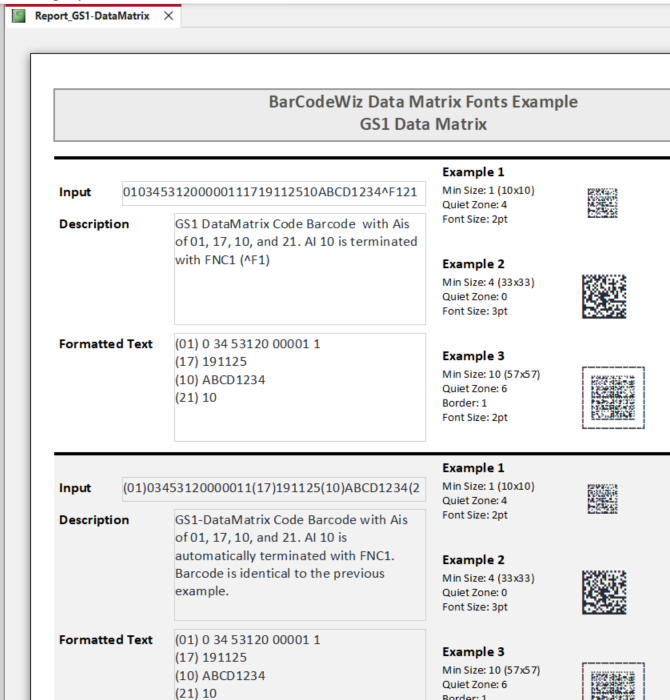Click the first record's 'Example 2' heading

point(473,264)
